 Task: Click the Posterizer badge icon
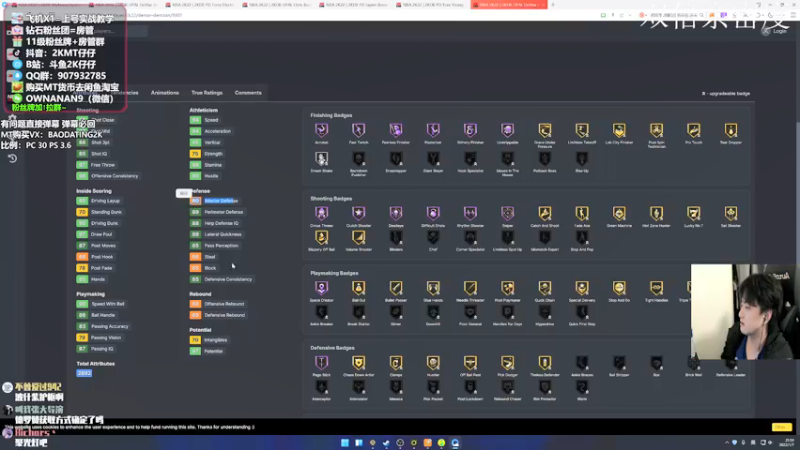click(x=433, y=130)
